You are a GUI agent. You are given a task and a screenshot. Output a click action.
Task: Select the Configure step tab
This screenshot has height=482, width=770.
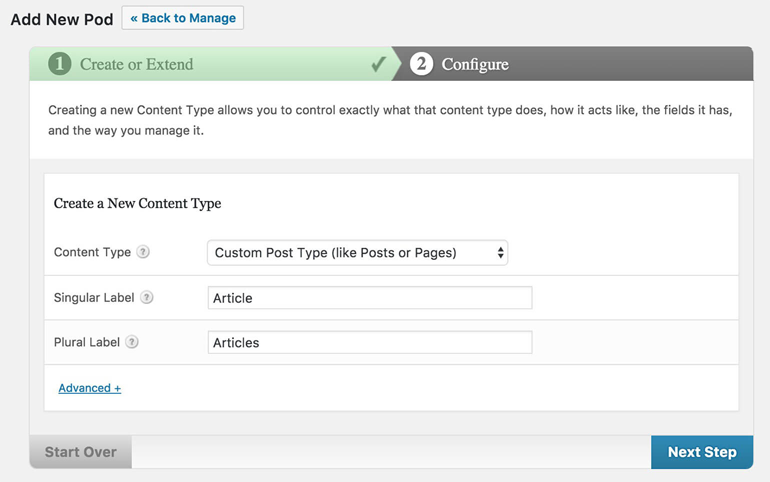click(x=475, y=64)
